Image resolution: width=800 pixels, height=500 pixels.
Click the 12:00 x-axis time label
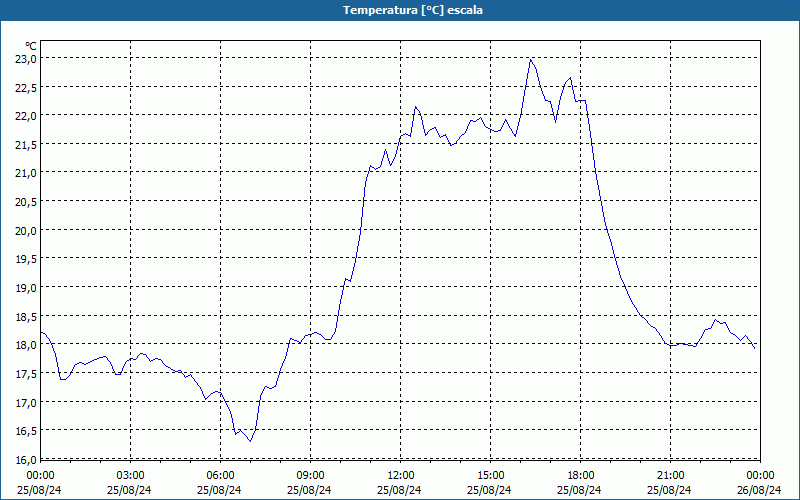pos(401,476)
